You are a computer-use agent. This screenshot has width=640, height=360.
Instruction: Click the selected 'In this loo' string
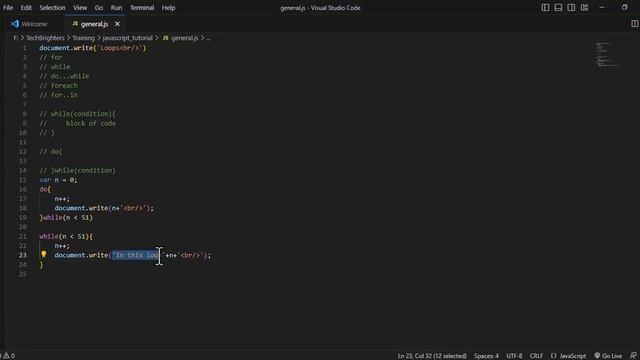pyautogui.click(x=136, y=255)
